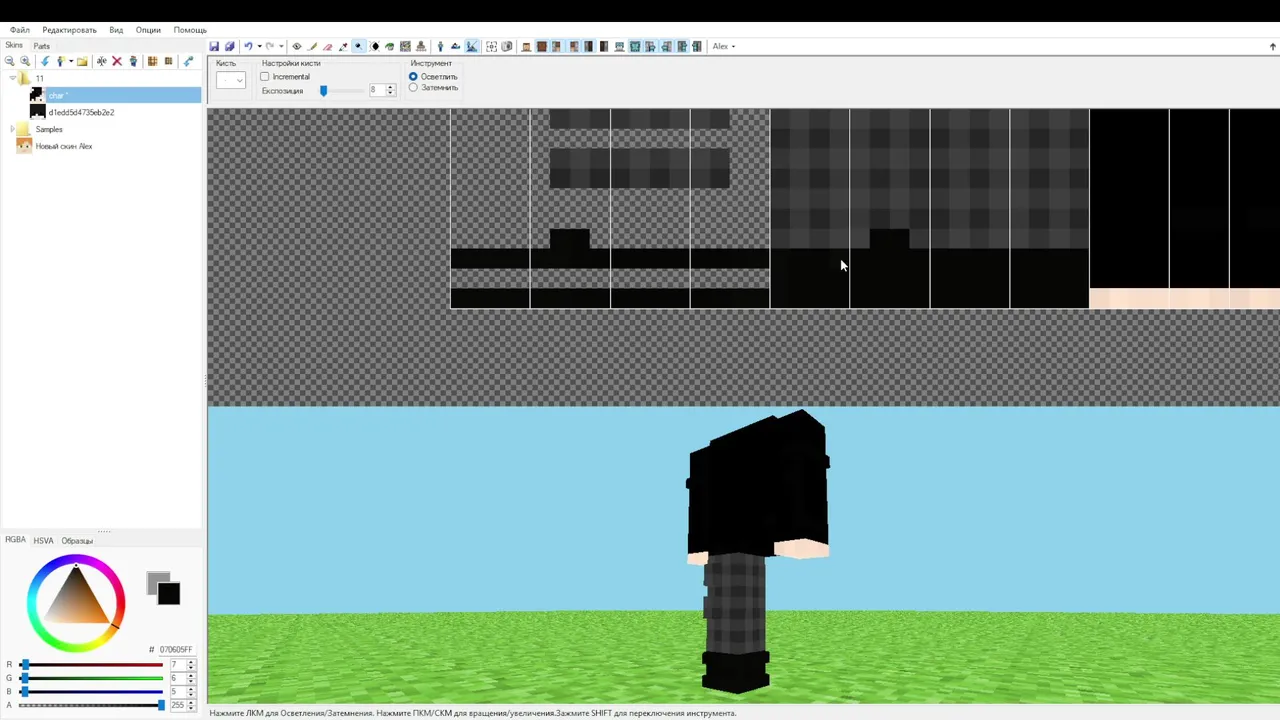Rename the selected skin
The width and height of the screenshot is (1280, 720).
(102, 62)
